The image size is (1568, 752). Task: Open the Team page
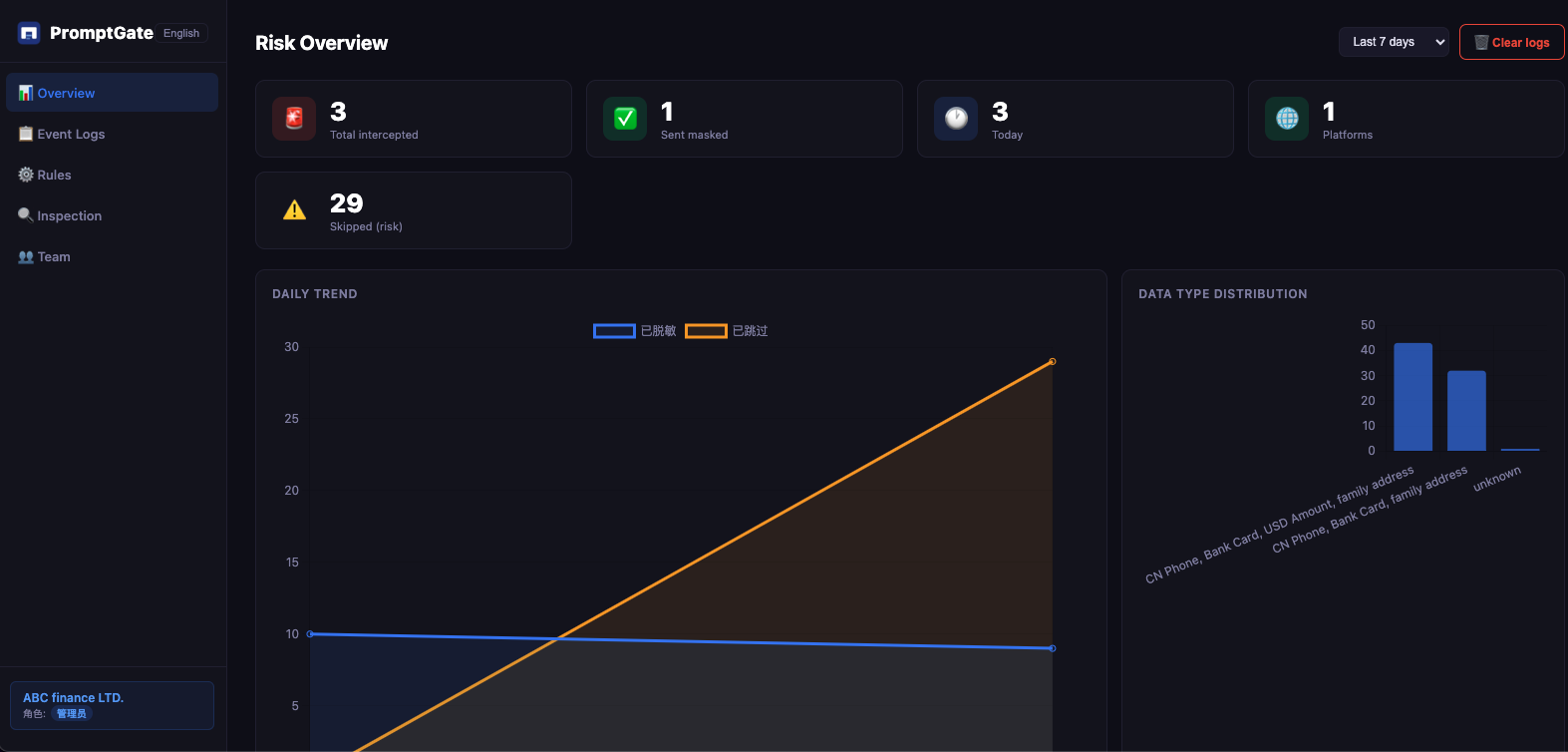[x=112, y=256]
